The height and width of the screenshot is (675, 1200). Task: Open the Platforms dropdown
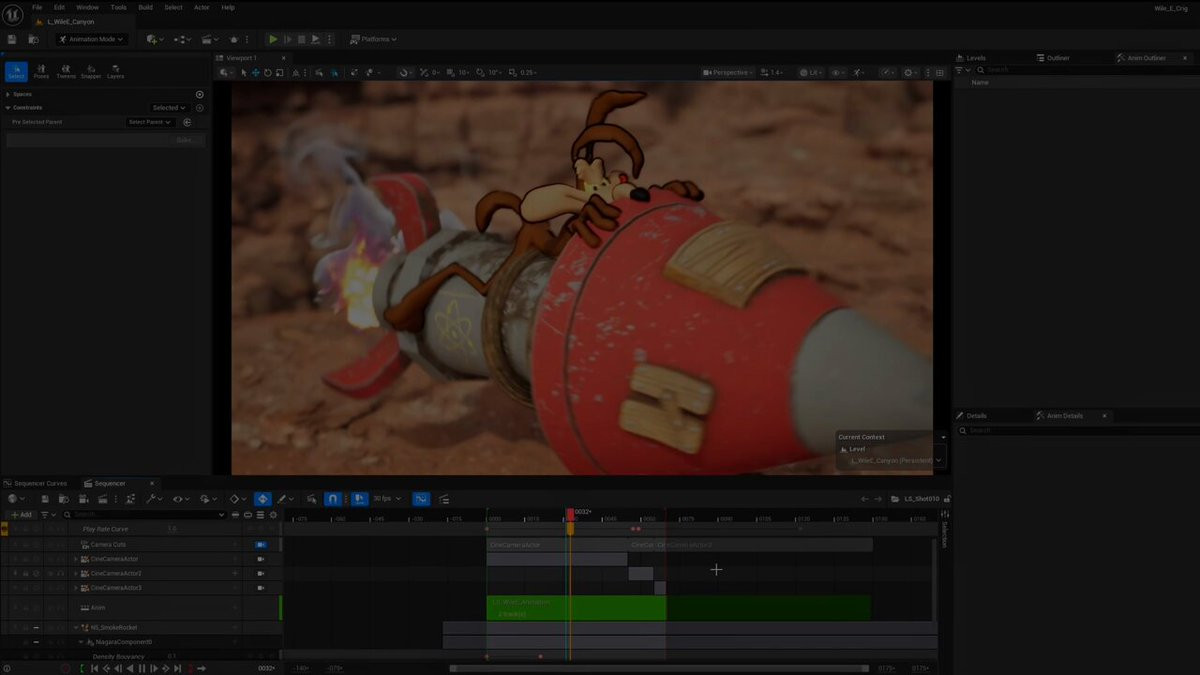[374, 39]
